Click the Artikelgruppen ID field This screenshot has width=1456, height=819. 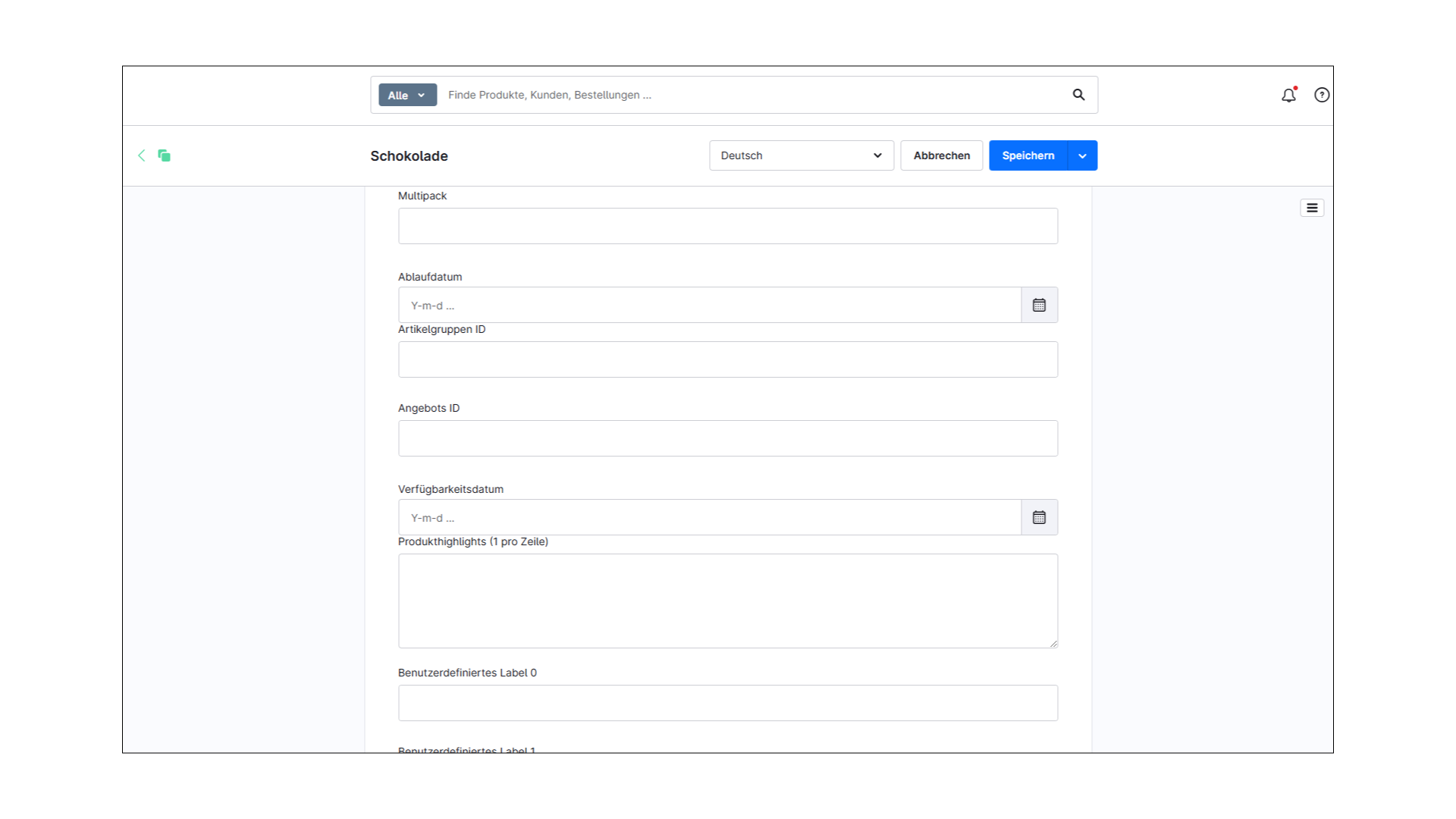point(727,359)
